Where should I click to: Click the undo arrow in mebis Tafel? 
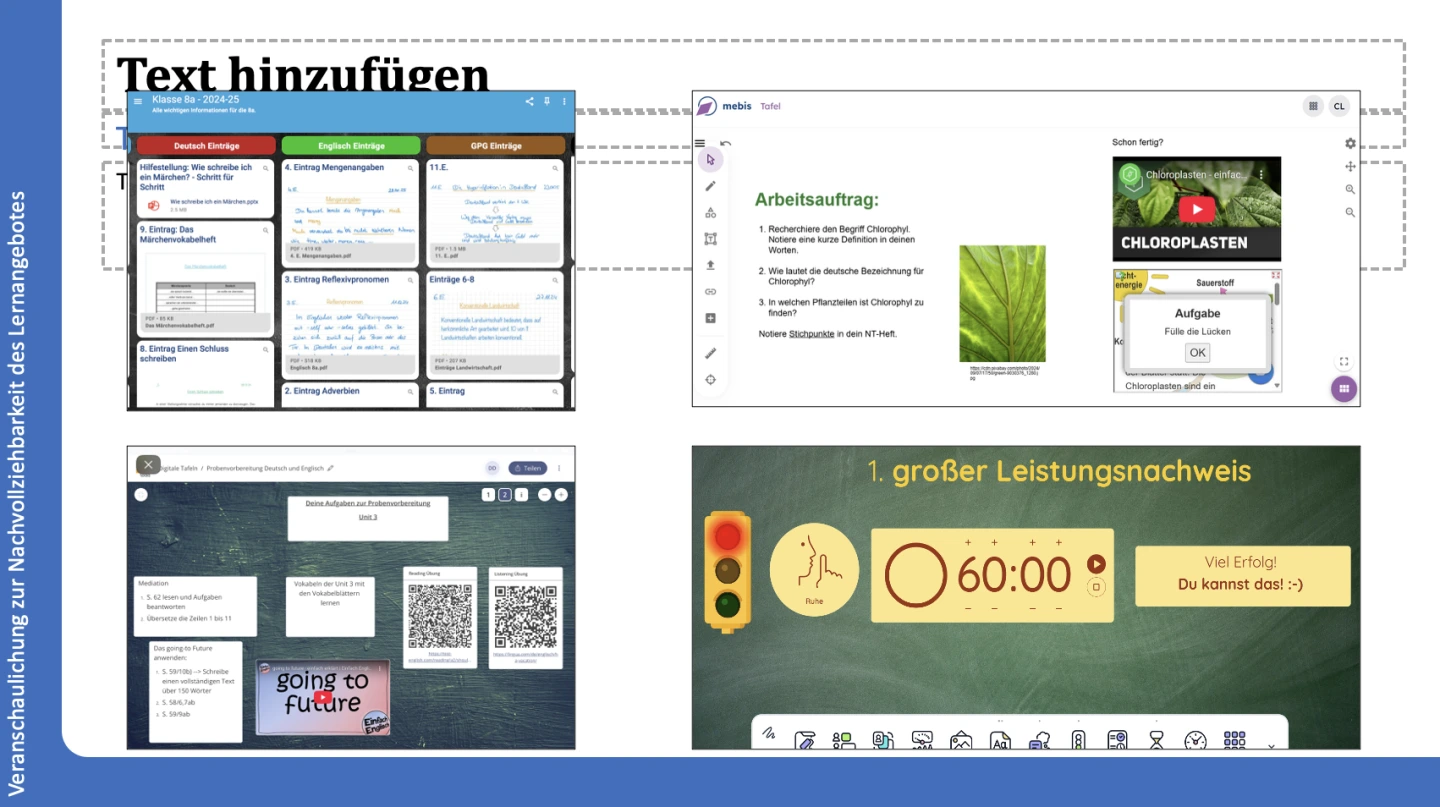pos(725,144)
